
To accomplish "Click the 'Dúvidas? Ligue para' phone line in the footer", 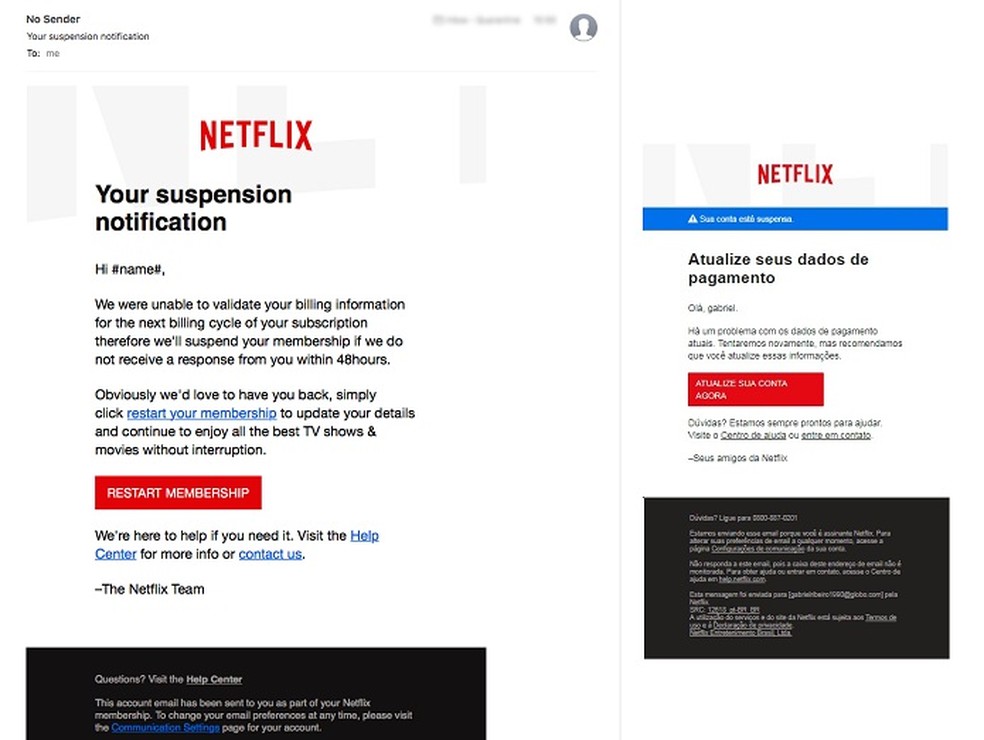I will coord(743,518).
